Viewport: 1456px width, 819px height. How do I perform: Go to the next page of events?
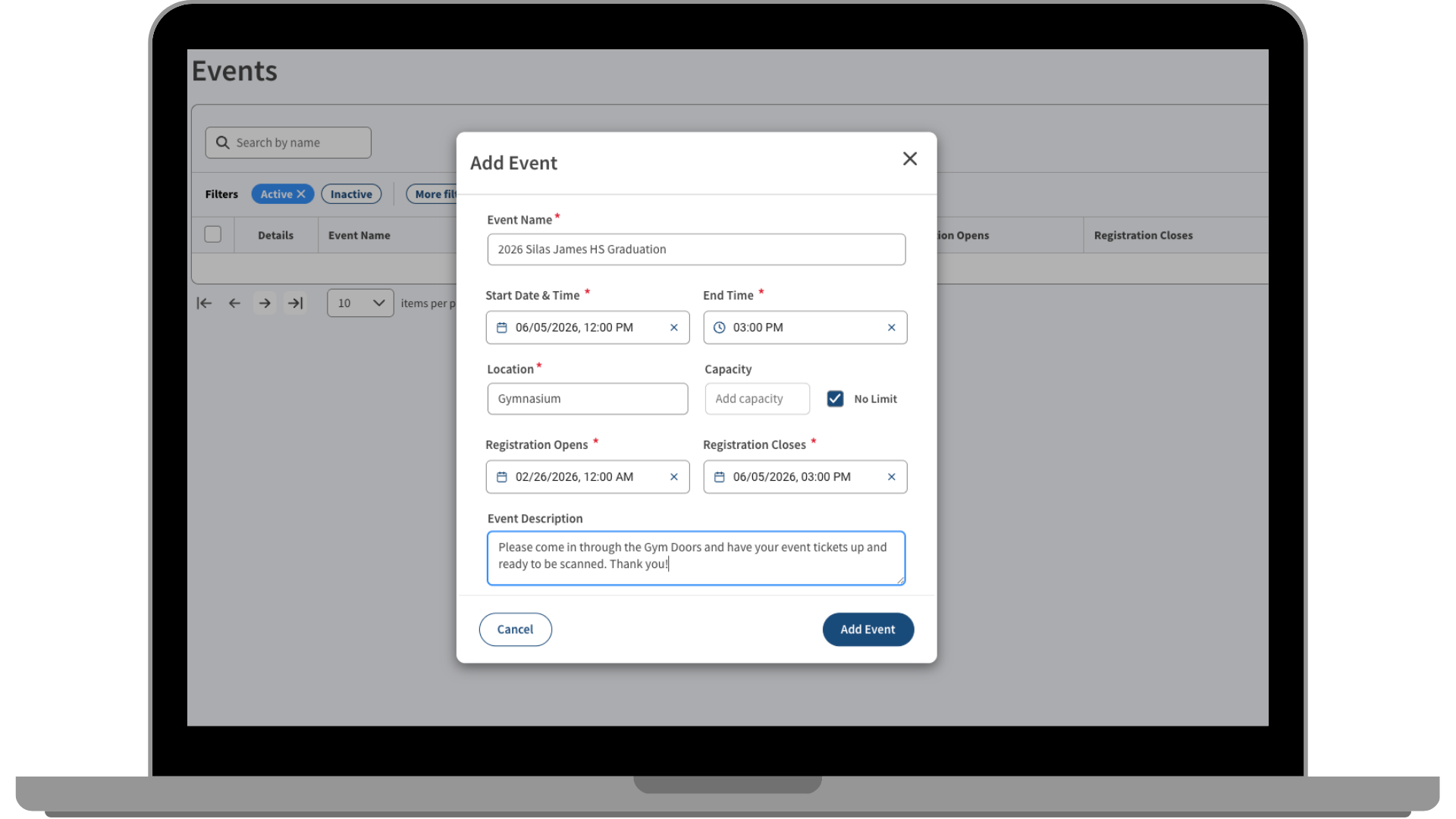tap(265, 303)
